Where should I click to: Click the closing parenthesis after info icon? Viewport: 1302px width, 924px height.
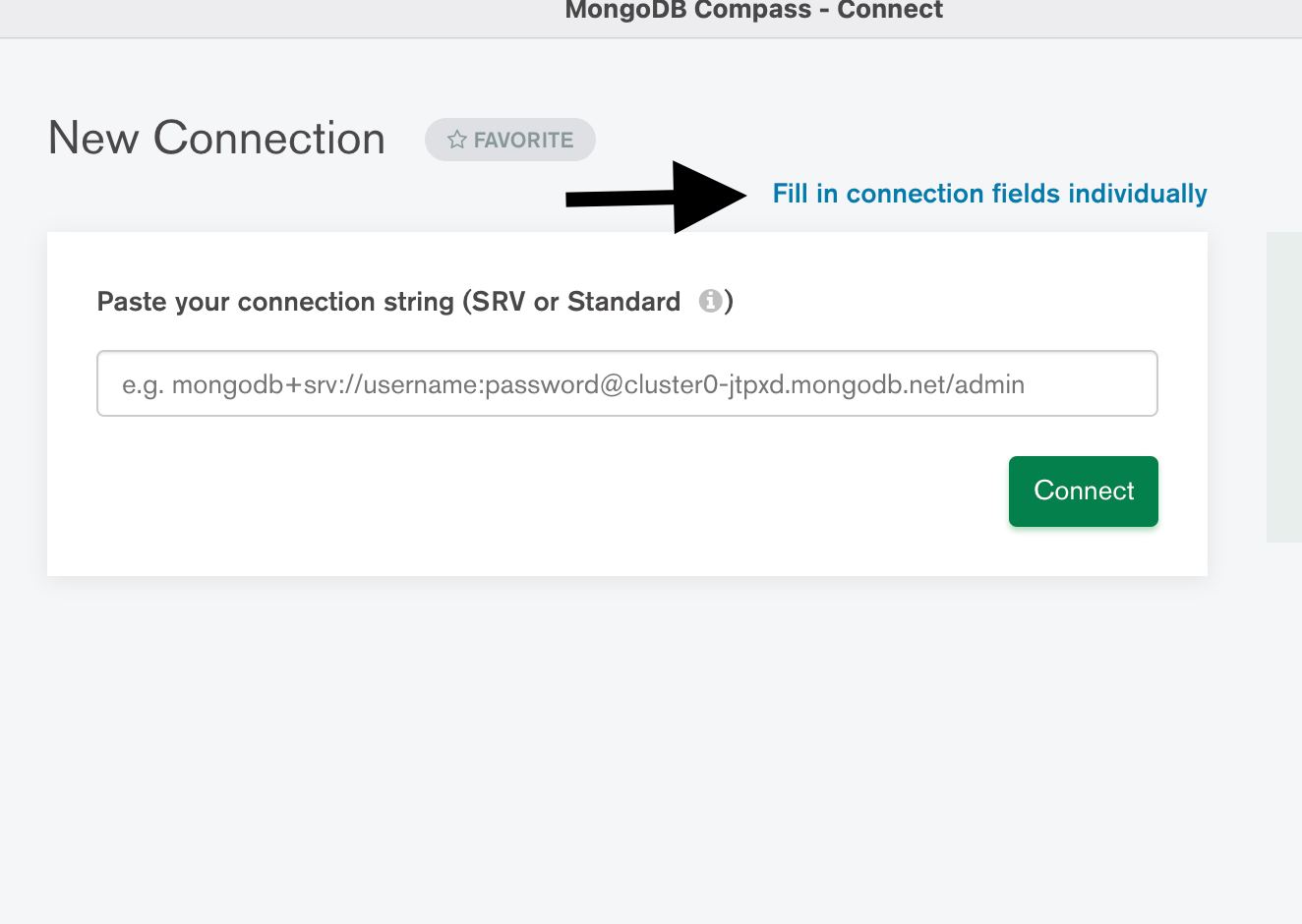point(729,301)
